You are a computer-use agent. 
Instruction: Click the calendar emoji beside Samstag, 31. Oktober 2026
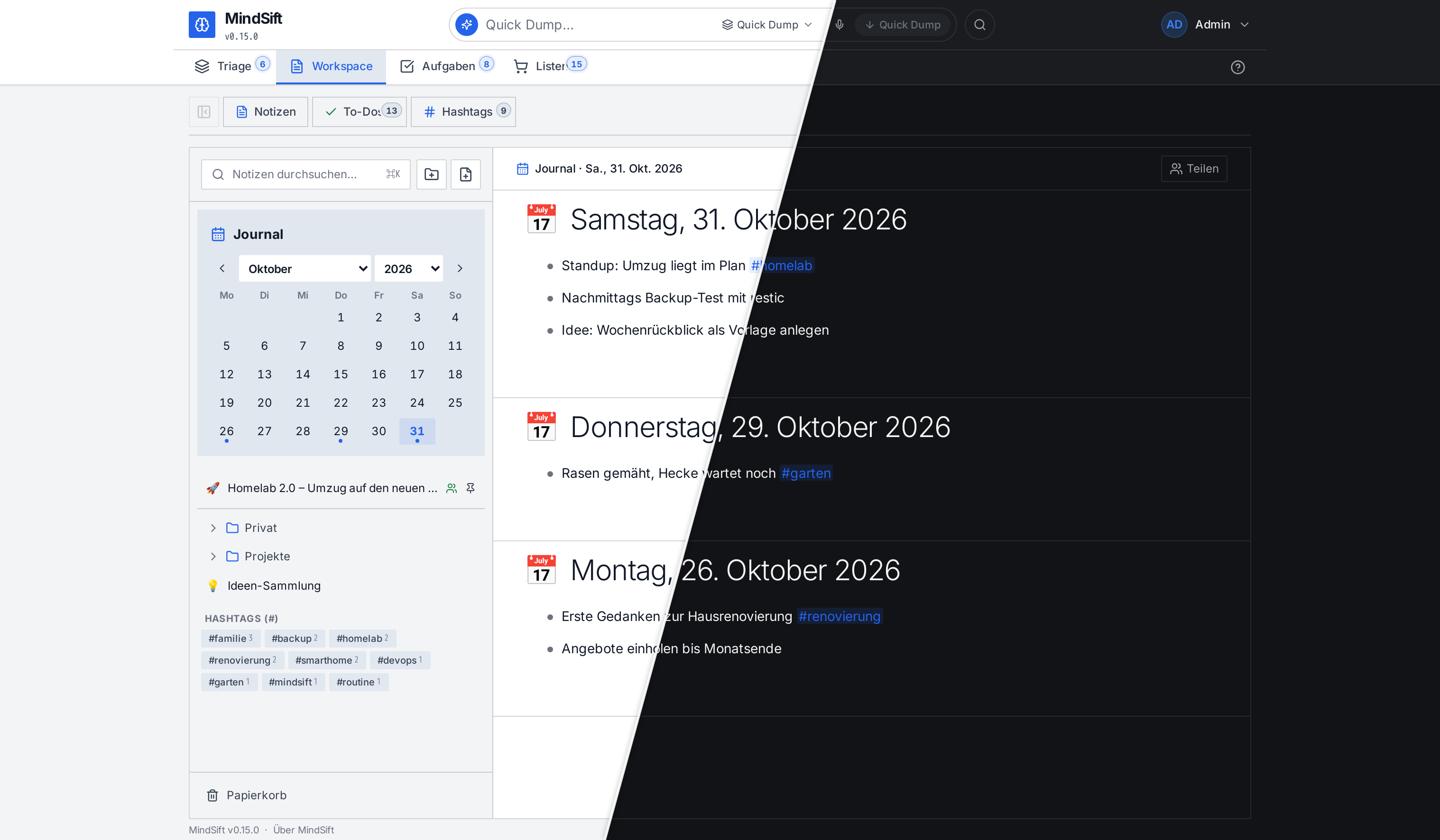click(x=541, y=219)
